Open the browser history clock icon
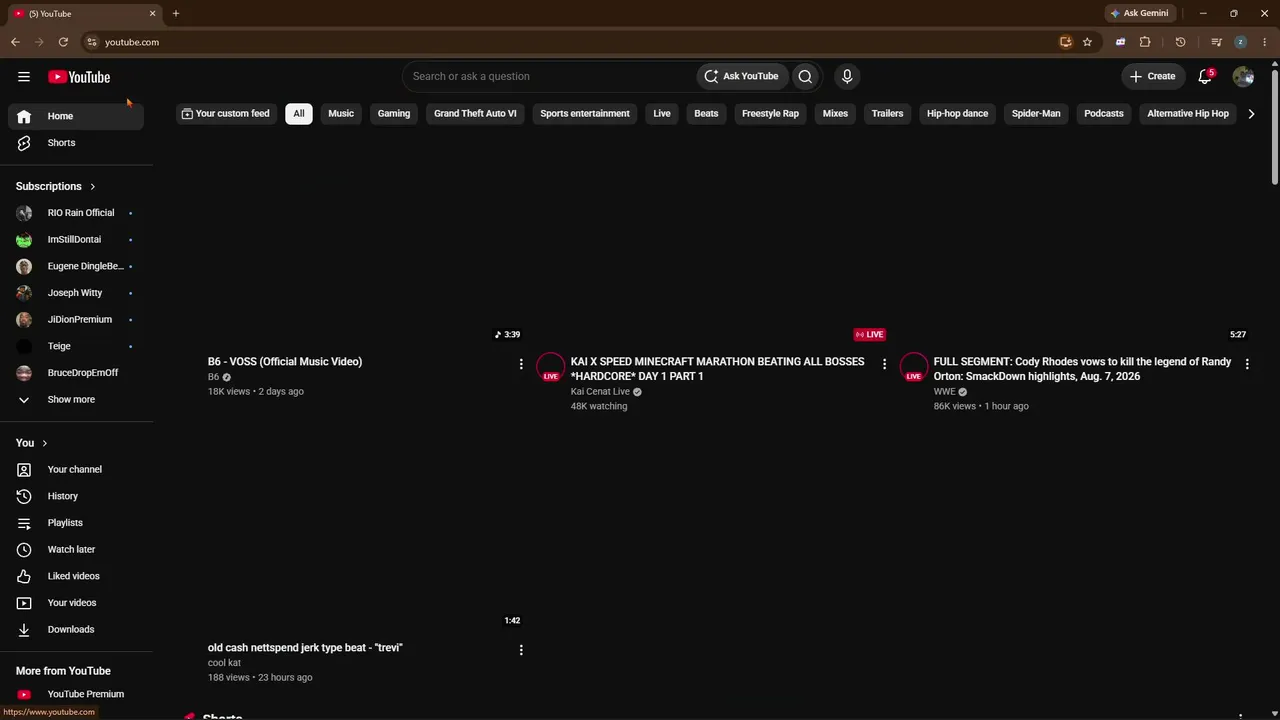1280x720 pixels. pyautogui.click(x=1180, y=42)
